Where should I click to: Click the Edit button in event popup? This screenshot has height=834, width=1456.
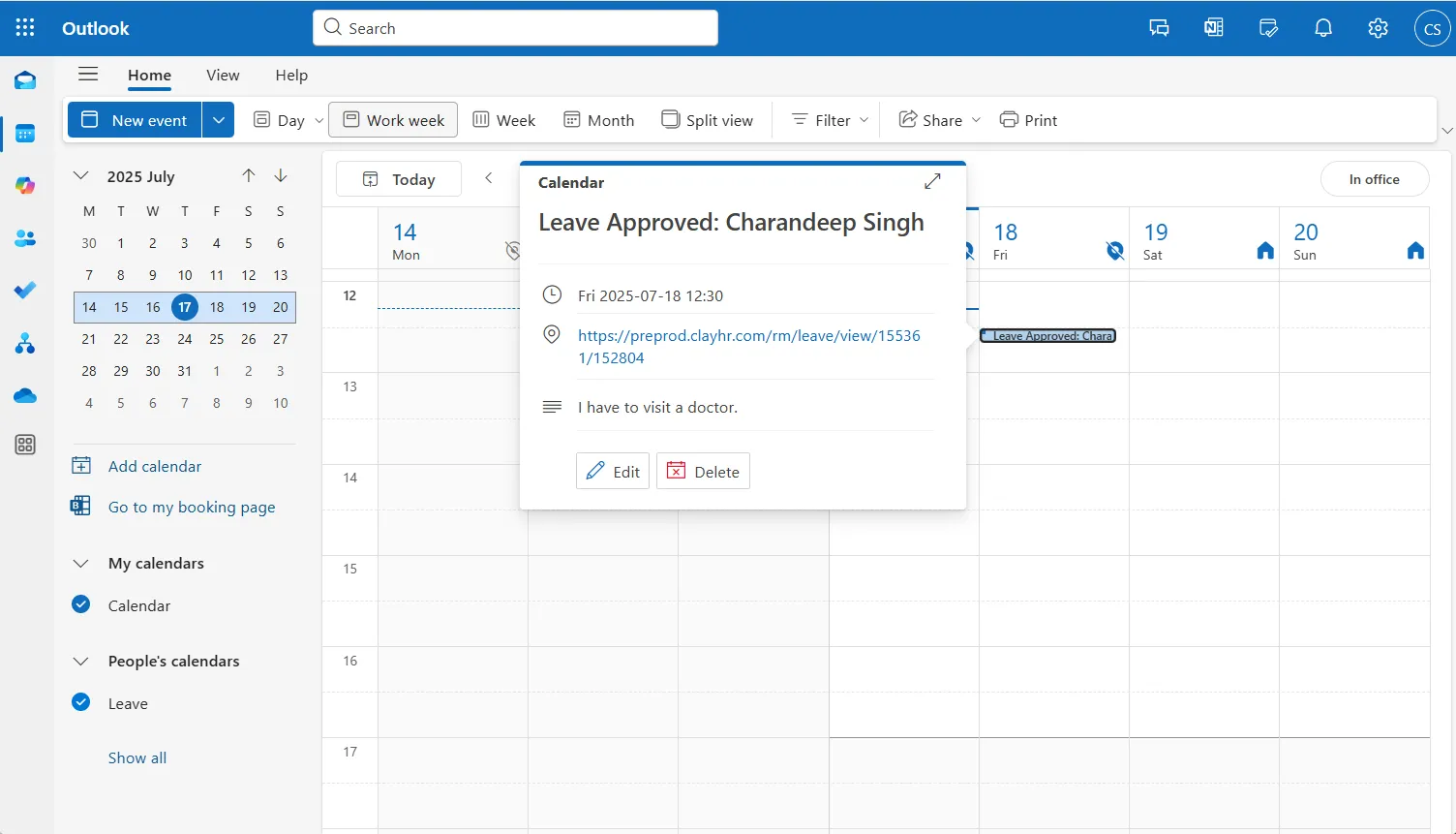613,471
